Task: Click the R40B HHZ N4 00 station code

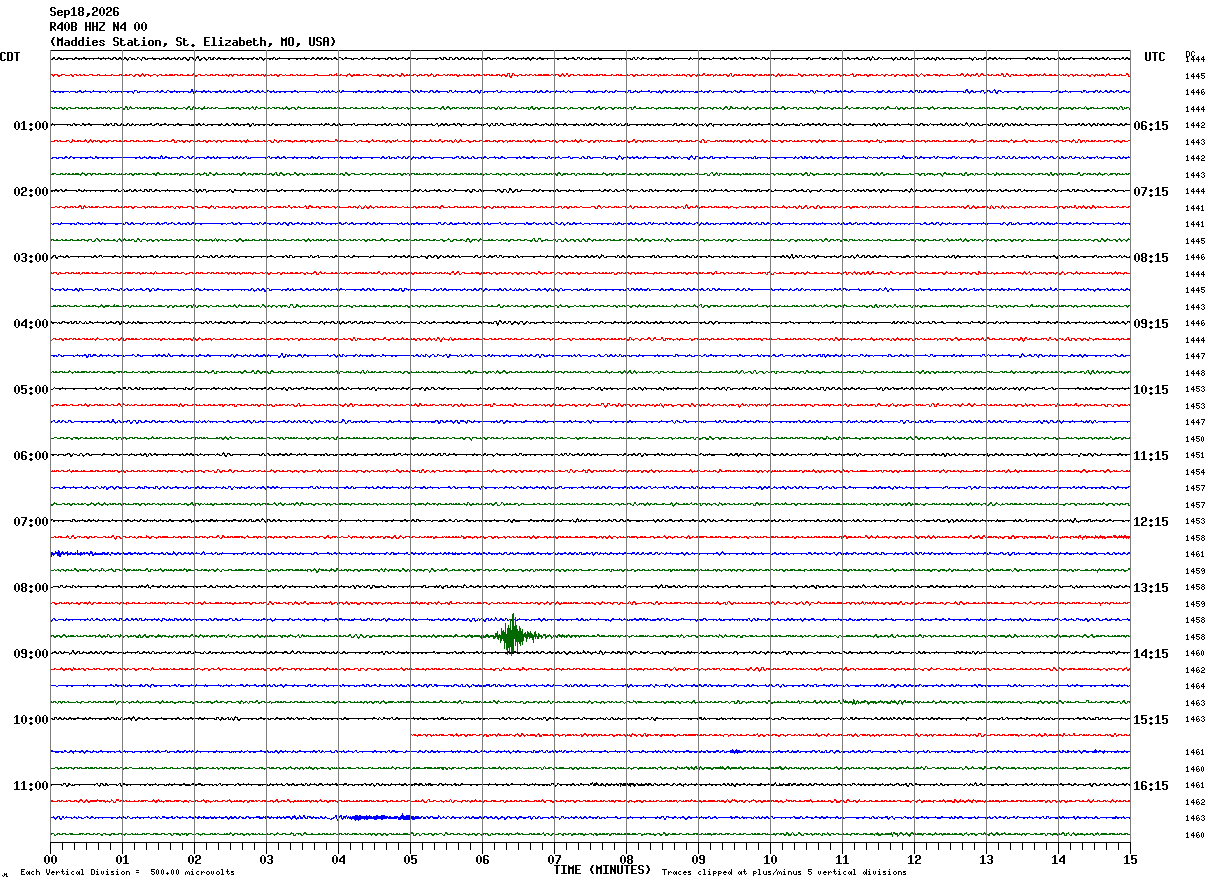Action: click(x=98, y=27)
